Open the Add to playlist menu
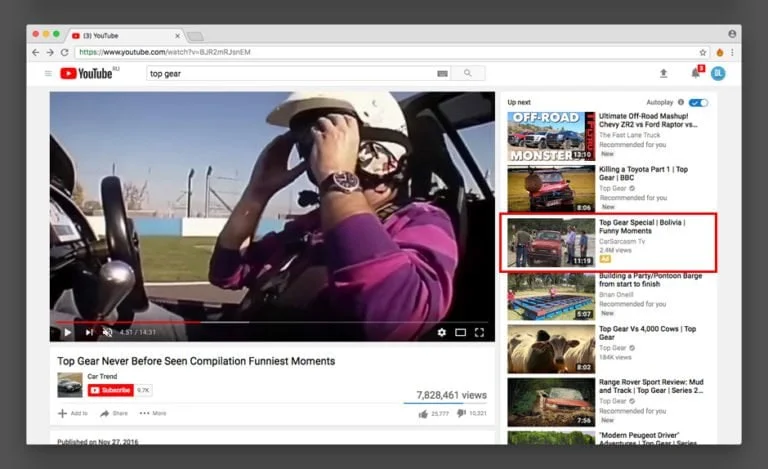Image resolution: width=768 pixels, height=469 pixels. point(72,413)
